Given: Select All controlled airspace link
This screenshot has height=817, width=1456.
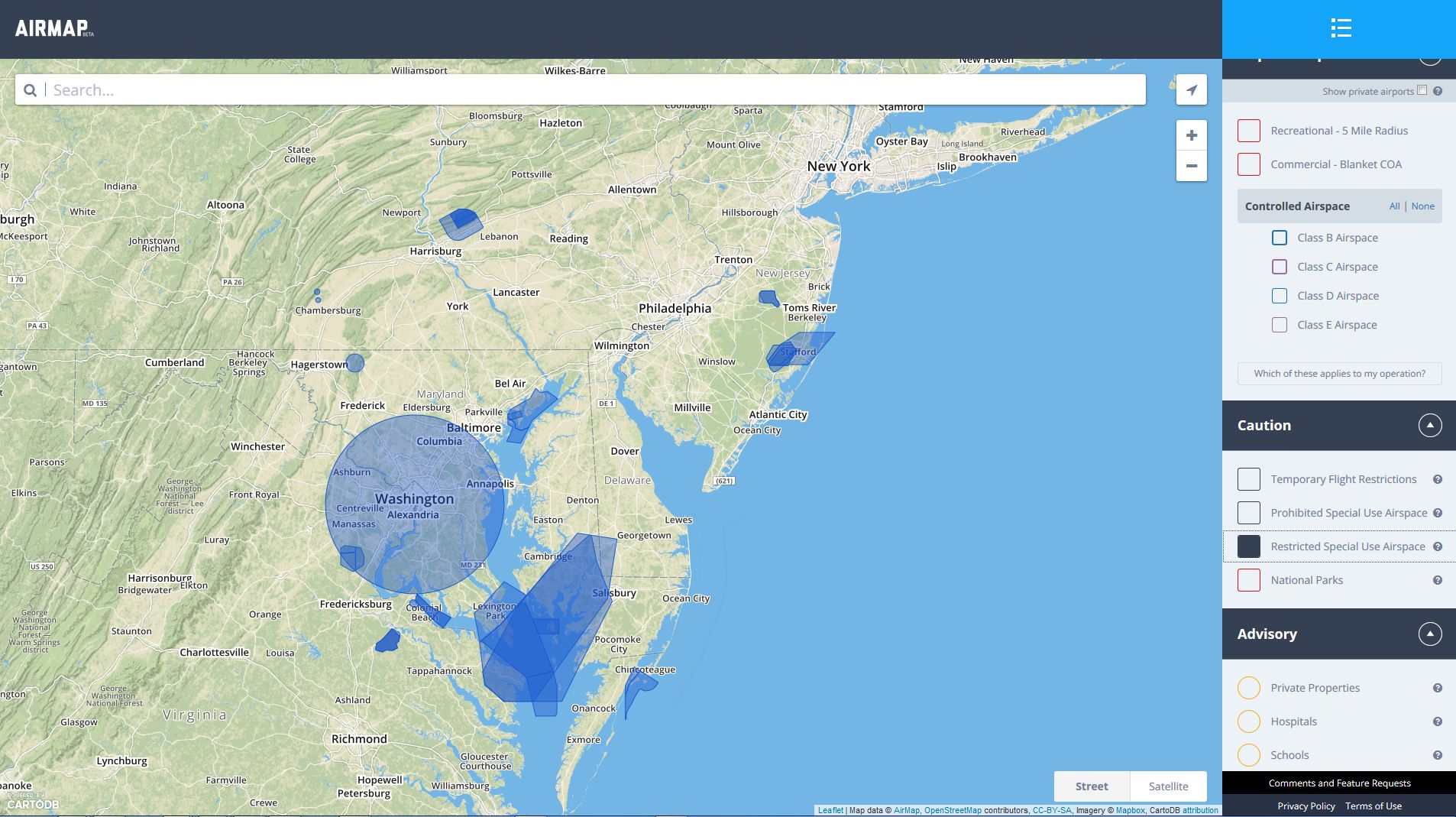Looking at the screenshot, I should click(1394, 206).
